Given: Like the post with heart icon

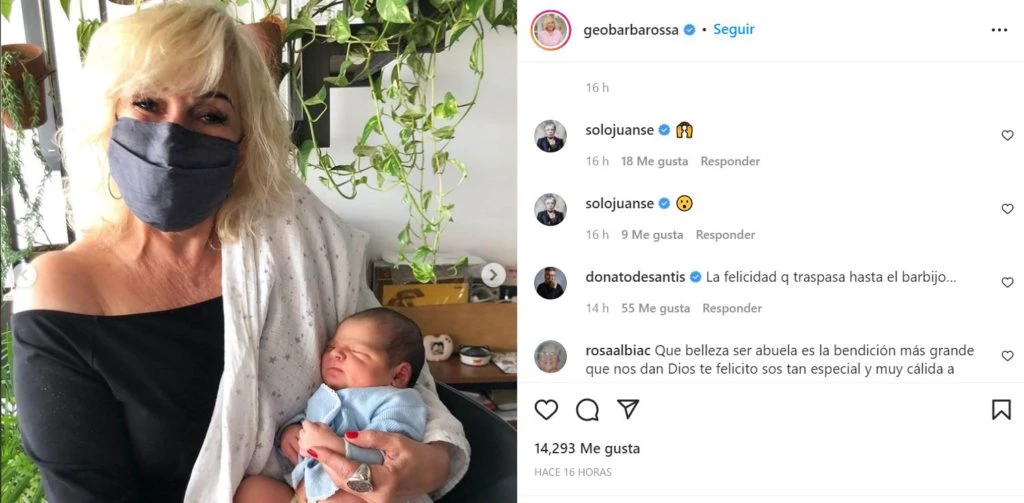Looking at the screenshot, I should point(546,410).
